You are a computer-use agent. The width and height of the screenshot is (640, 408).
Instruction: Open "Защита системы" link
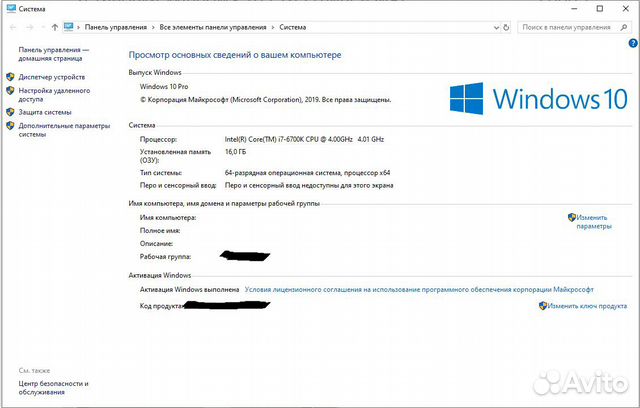click(45, 112)
